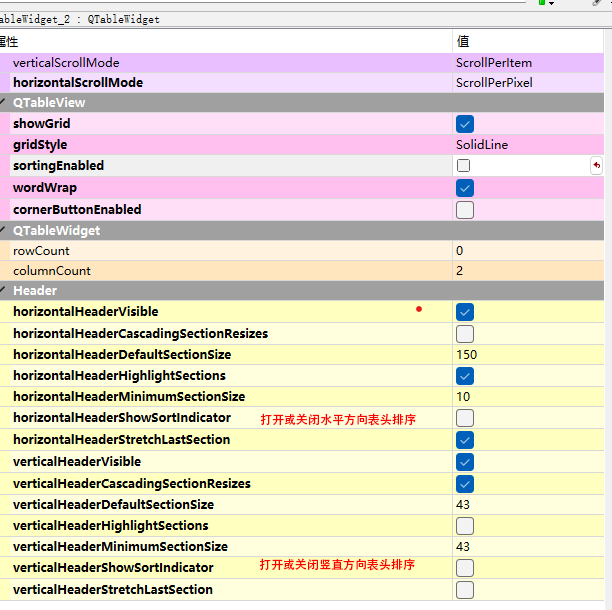This screenshot has width=612, height=610.
Task: Enable verticalHeaderStretchLastSection checkbox
Action: (464, 590)
